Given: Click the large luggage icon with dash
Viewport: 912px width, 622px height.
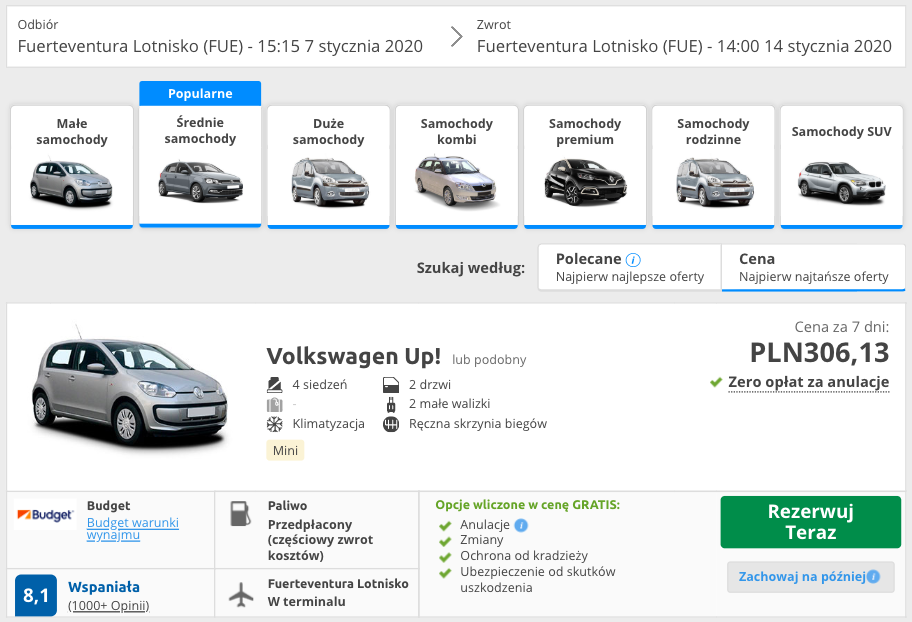Looking at the screenshot, I should (275, 404).
